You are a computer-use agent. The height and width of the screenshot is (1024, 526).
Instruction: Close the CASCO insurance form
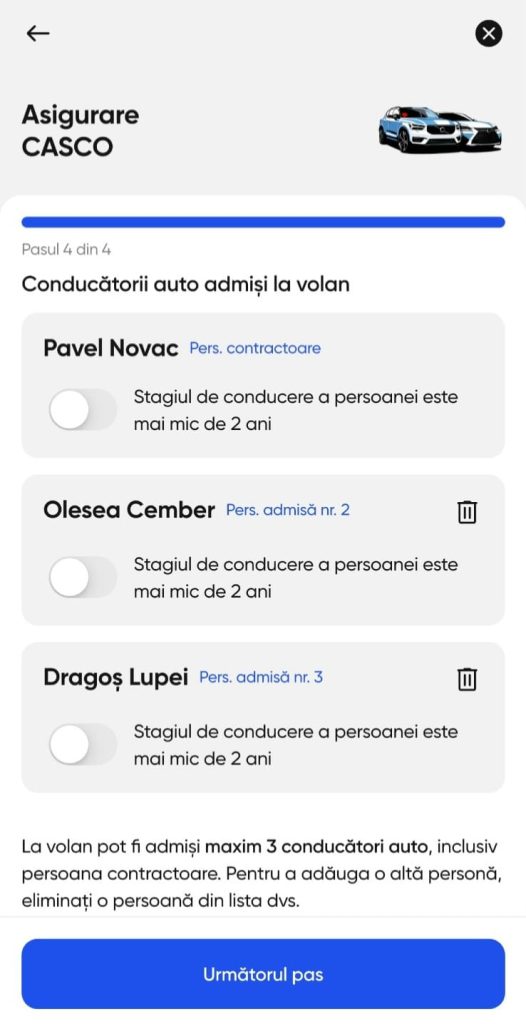[x=489, y=33]
